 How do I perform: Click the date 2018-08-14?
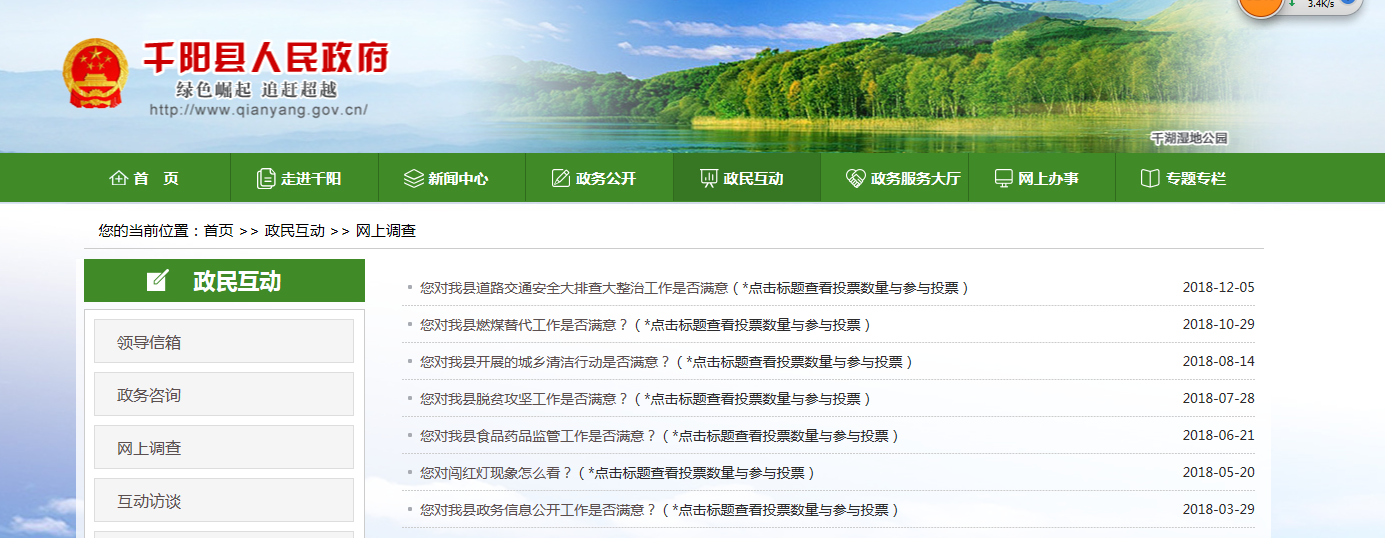[x=1218, y=362]
